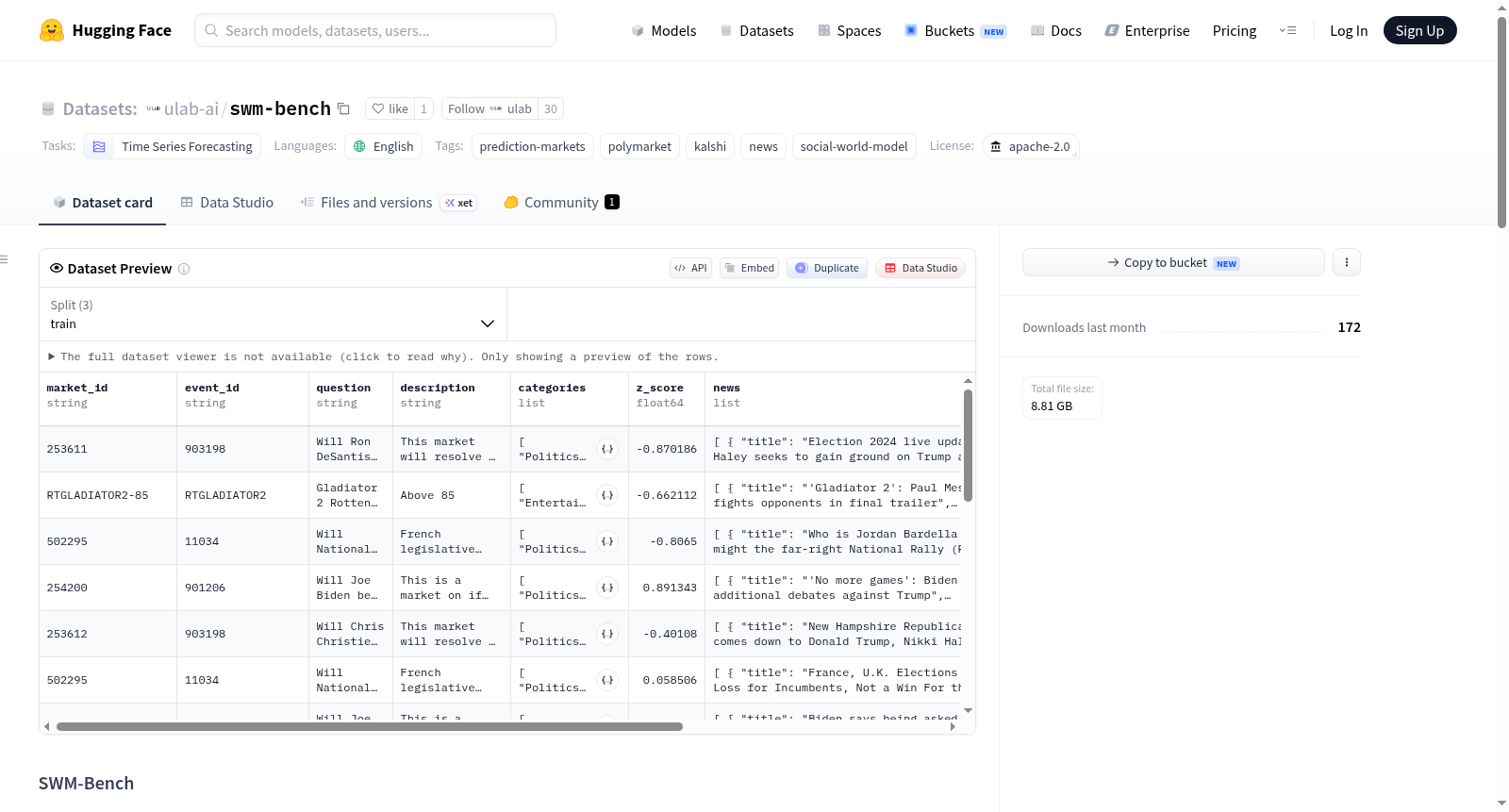
Task: Expand categories JSON for RTGLADIATOR2-85 row
Action: point(607,495)
